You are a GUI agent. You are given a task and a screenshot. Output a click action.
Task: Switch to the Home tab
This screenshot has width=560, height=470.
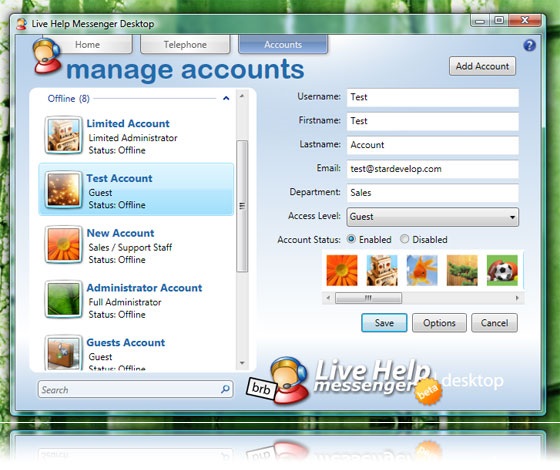coord(88,45)
